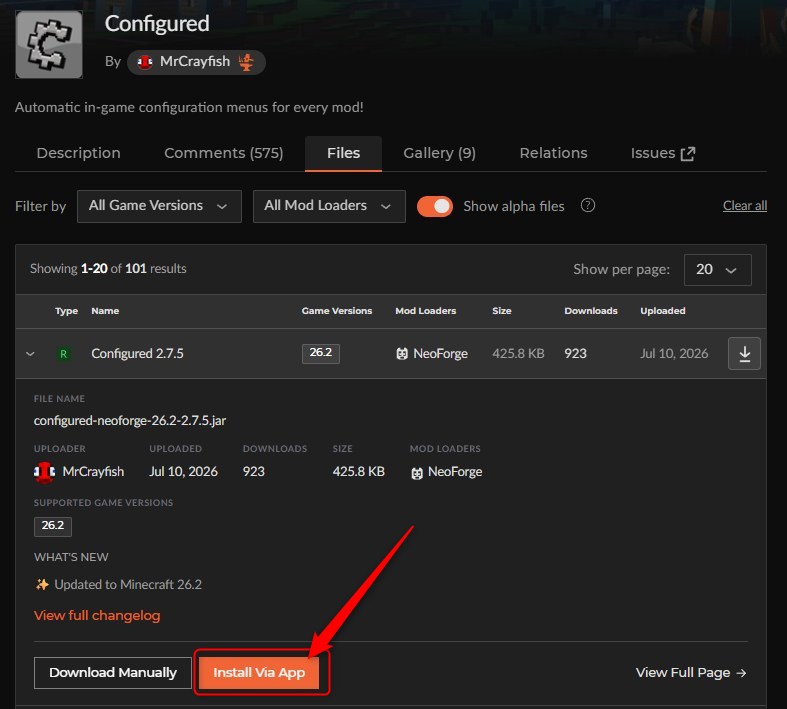The image size is (787, 709).
Task: Open the Issues tab
Action: [663, 153]
